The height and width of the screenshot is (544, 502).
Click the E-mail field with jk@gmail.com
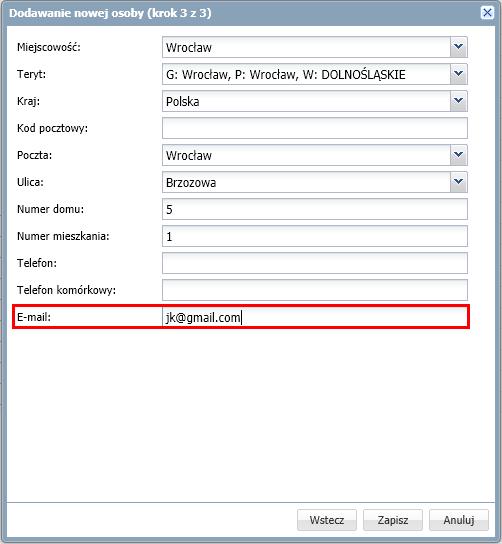click(315, 317)
